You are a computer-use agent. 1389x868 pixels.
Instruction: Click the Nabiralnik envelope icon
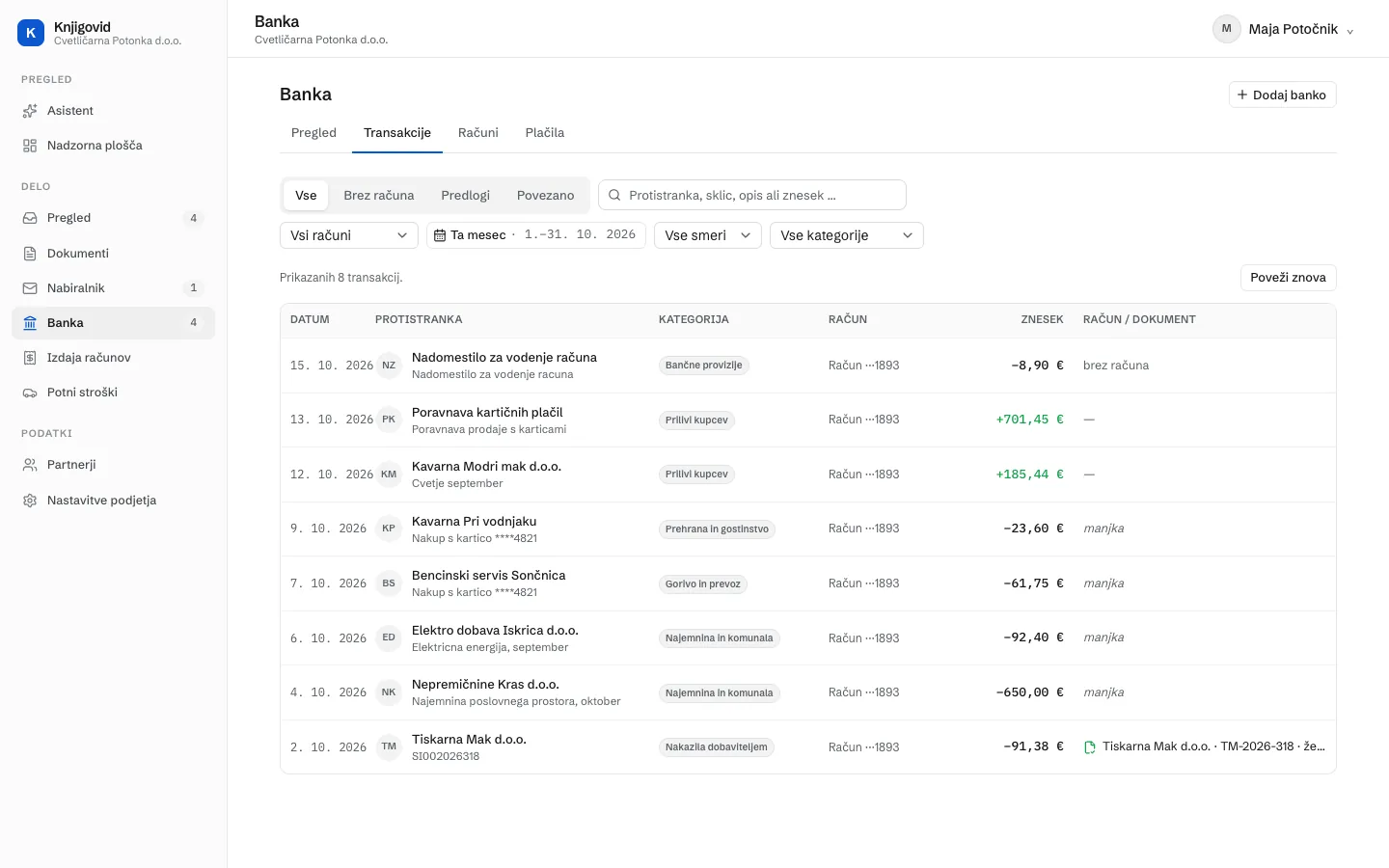click(x=30, y=288)
